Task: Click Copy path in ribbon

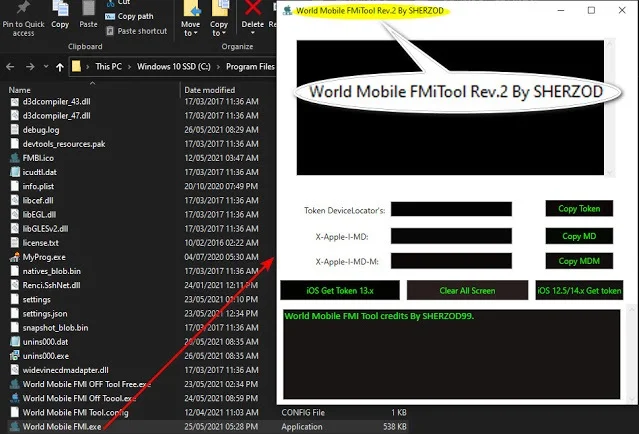Action: pos(130,16)
